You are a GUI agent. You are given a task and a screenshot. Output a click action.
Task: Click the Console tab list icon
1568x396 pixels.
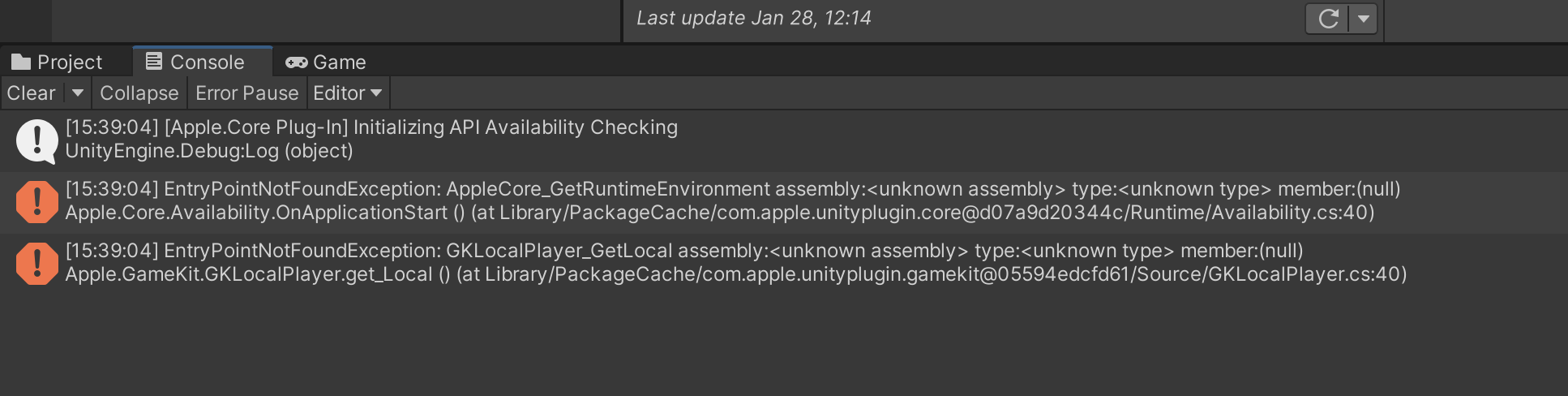pyautogui.click(x=154, y=61)
